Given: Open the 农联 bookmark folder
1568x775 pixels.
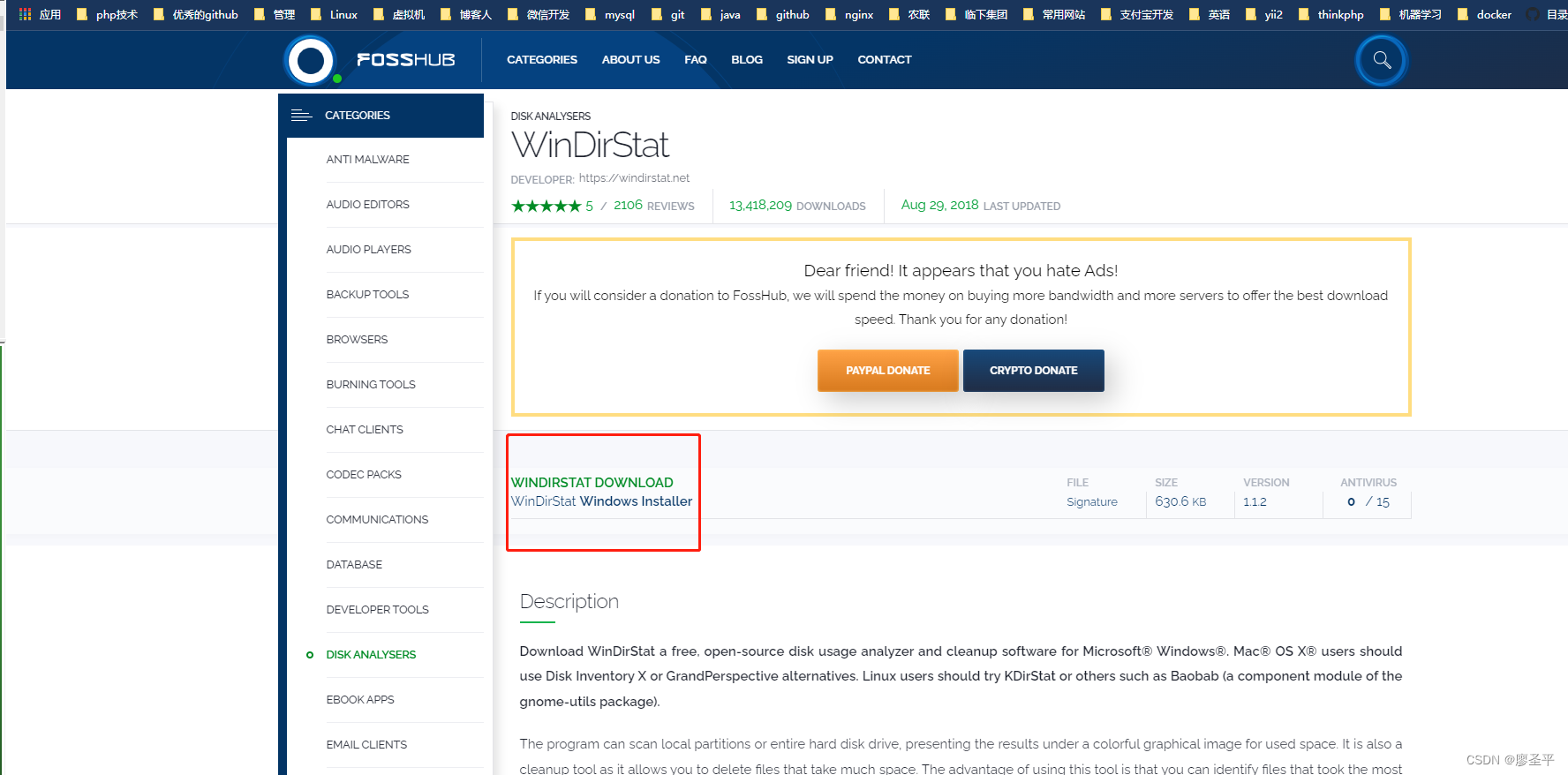Looking at the screenshot, I should 909,14.
